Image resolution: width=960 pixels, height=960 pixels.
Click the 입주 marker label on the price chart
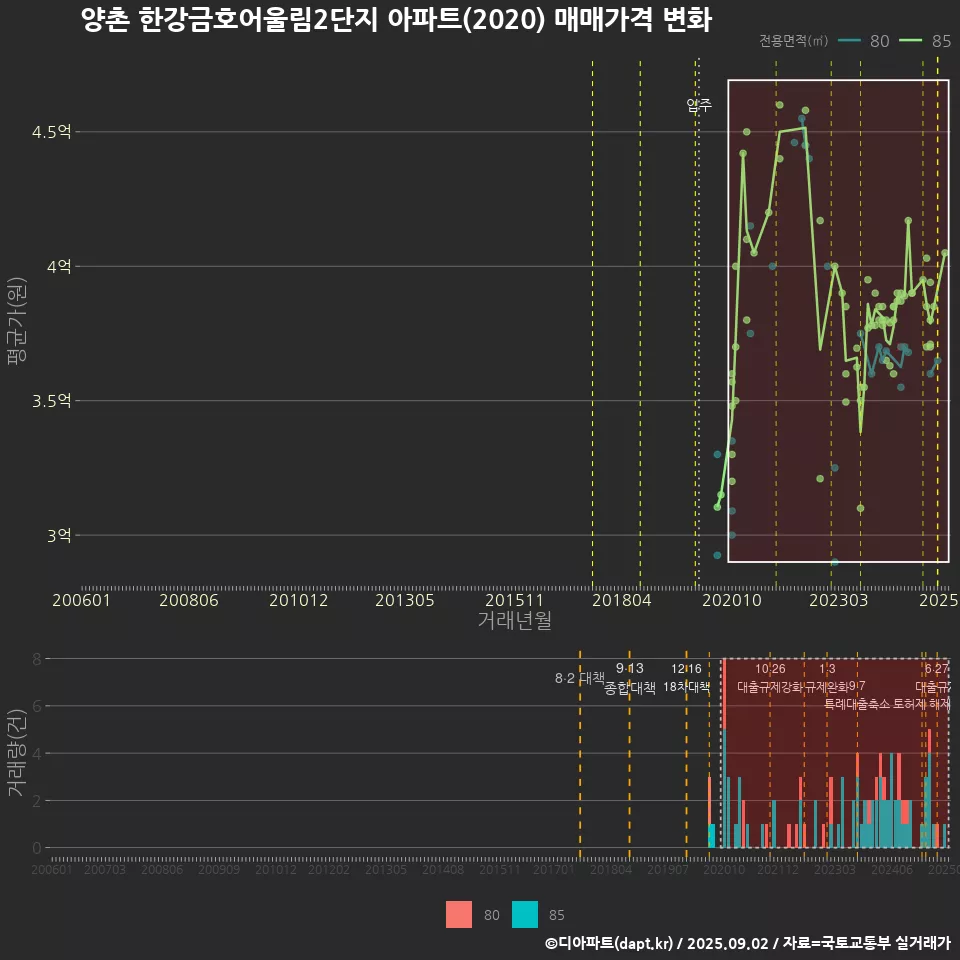pos(699,105)
